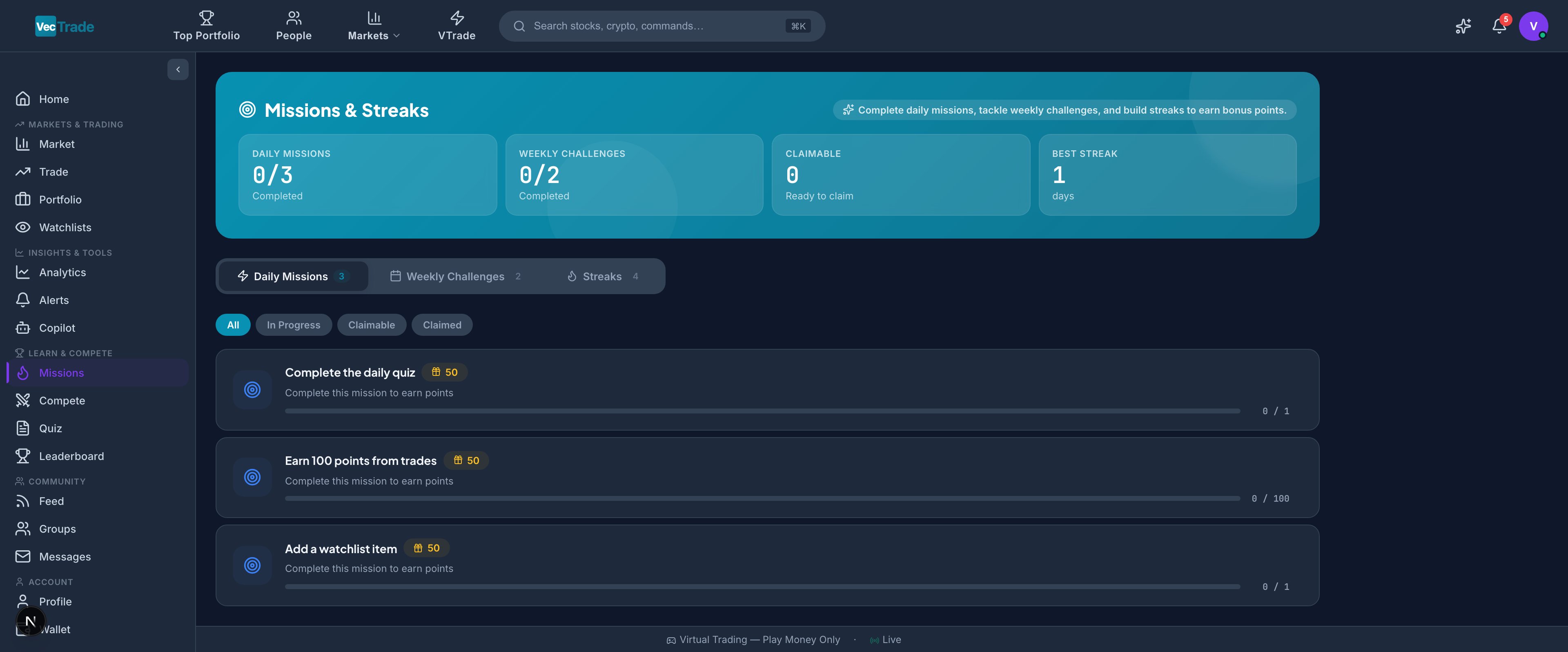Screen dimensions: 1568x652
Task: Click the Best Streak 1 days card
Action: (1167, 175)
